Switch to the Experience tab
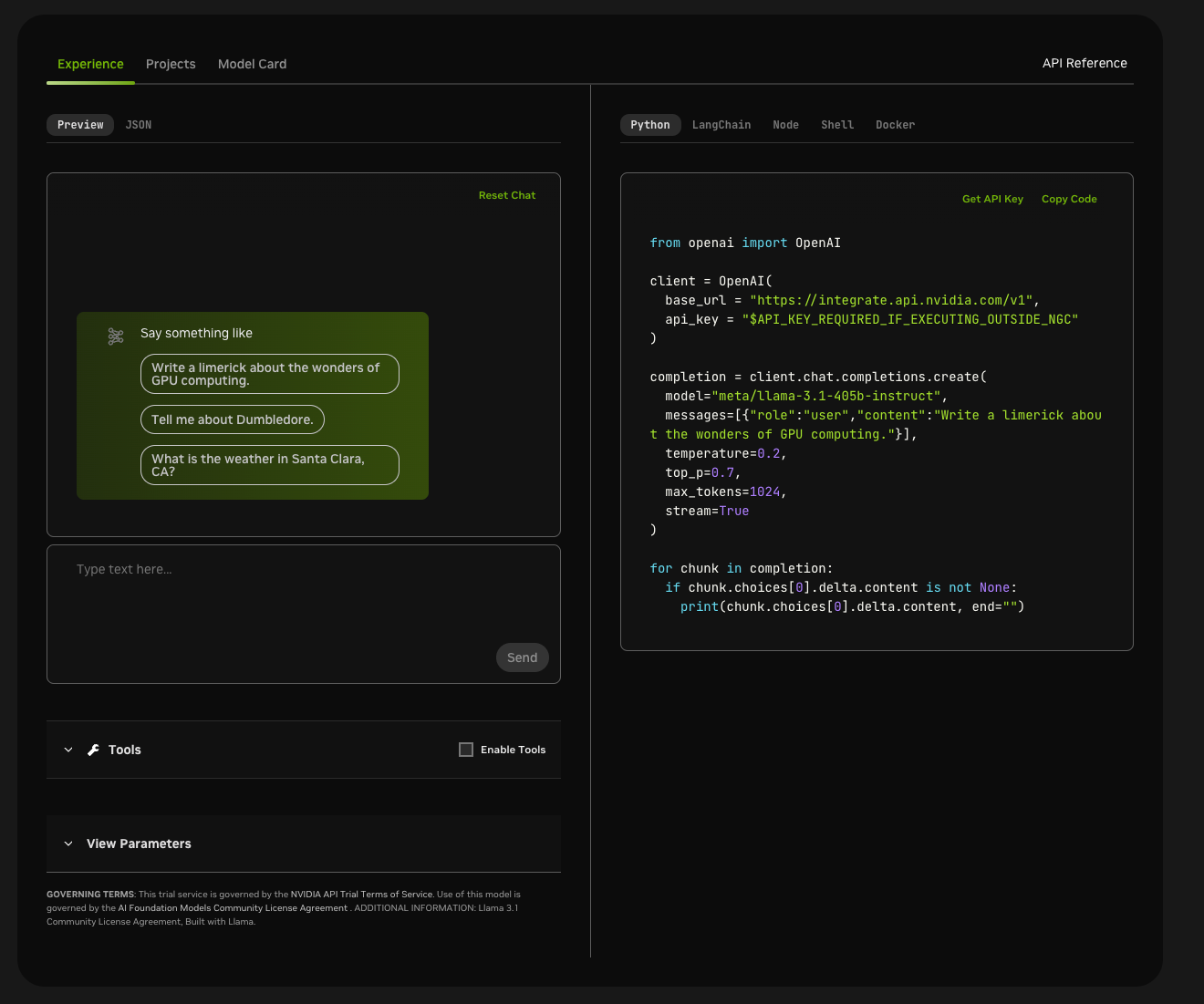 point(90,64)
